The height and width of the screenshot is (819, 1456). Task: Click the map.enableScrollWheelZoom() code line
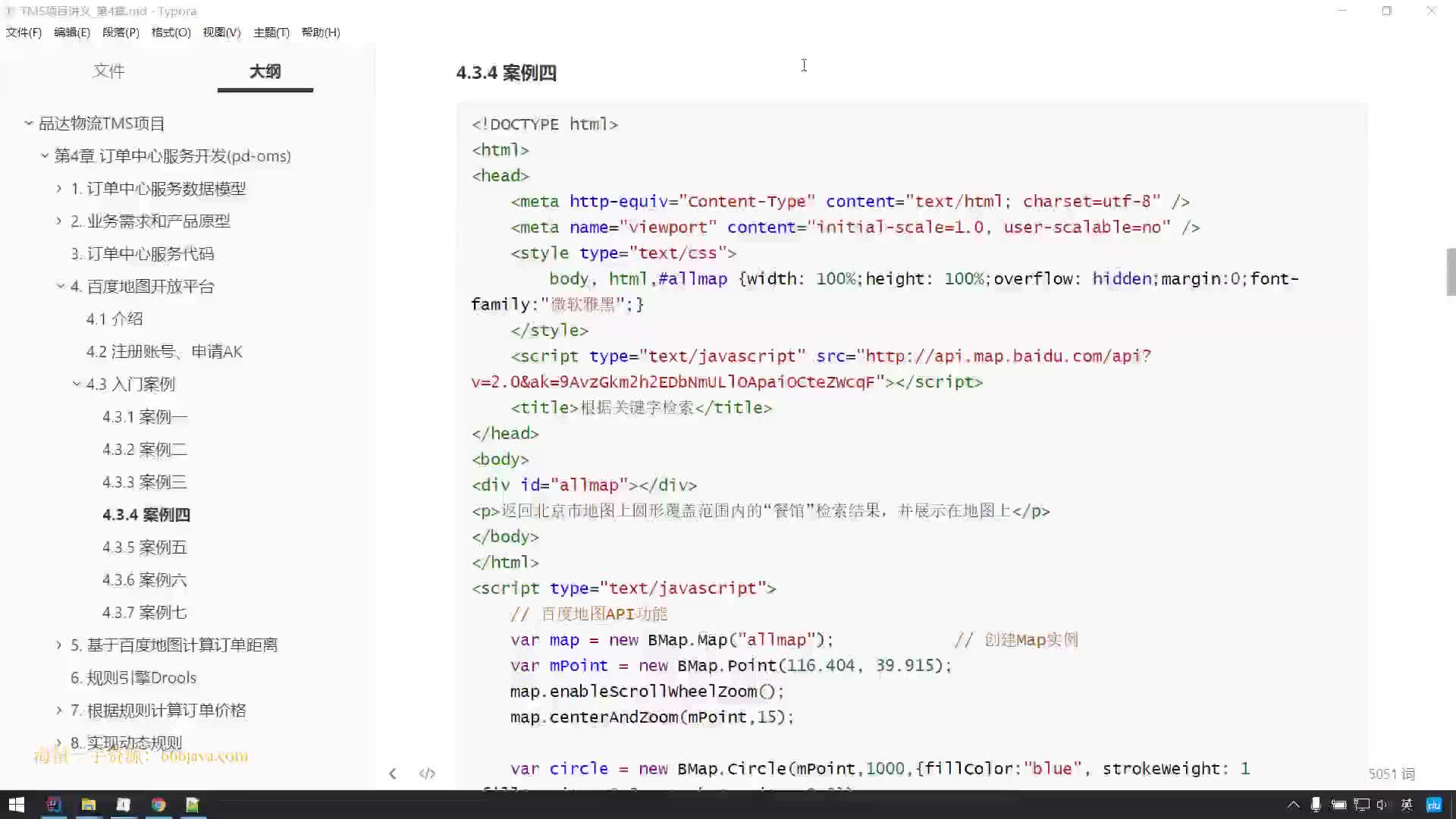(x=647, y=691)
